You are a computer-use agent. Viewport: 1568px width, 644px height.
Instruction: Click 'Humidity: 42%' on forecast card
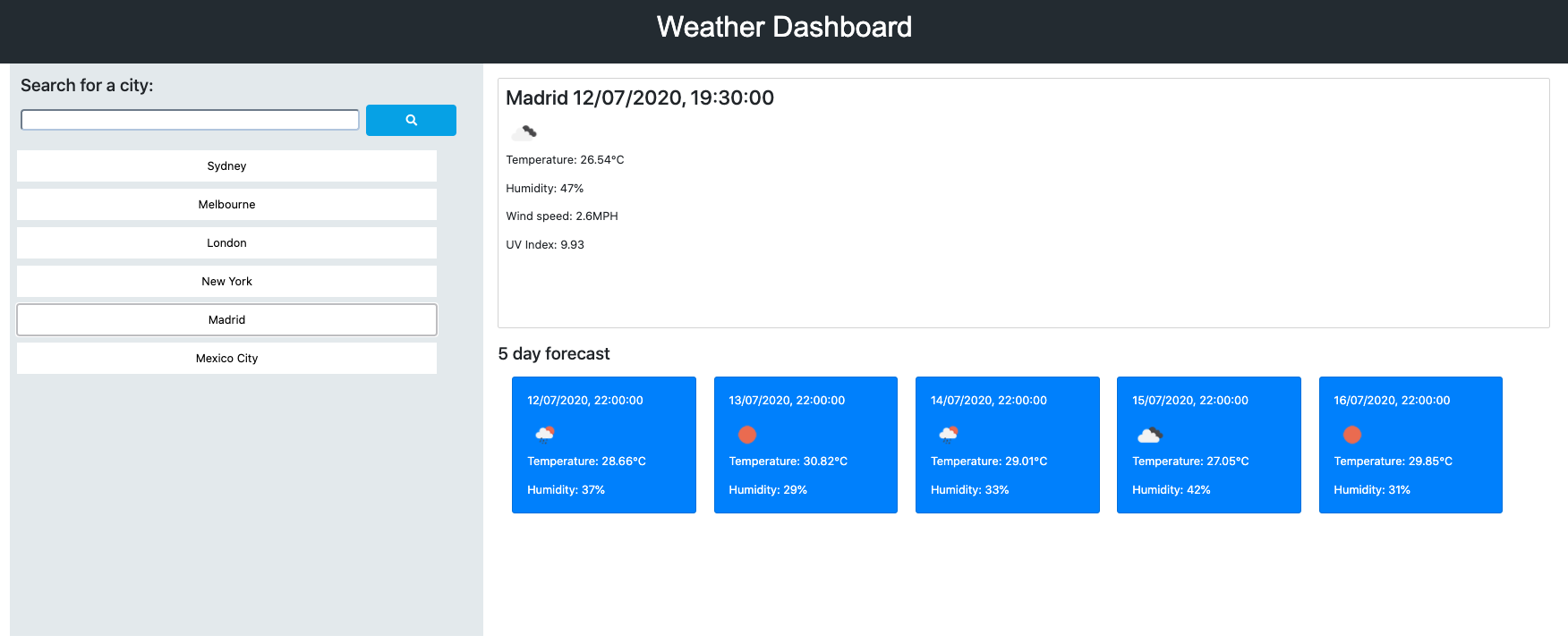[1172, 490]
